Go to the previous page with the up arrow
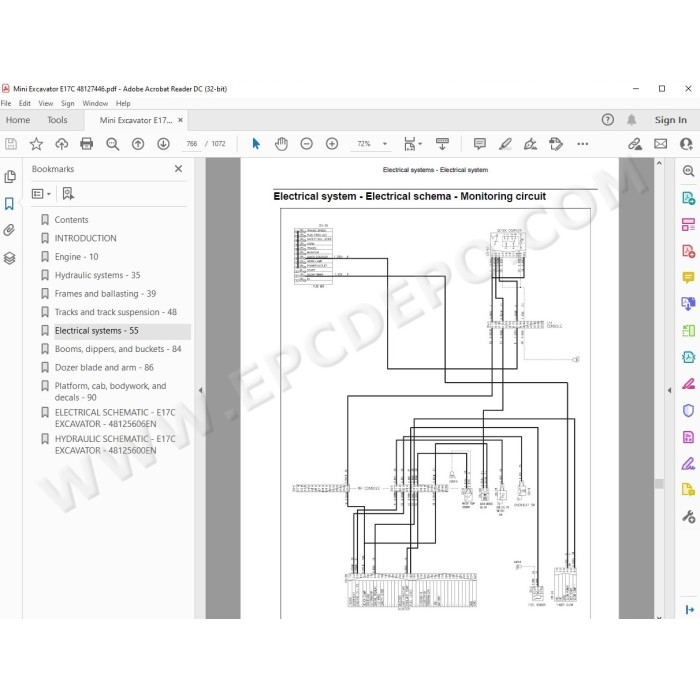700x700 pixels. pyautogui.click(x=138, y=144)
